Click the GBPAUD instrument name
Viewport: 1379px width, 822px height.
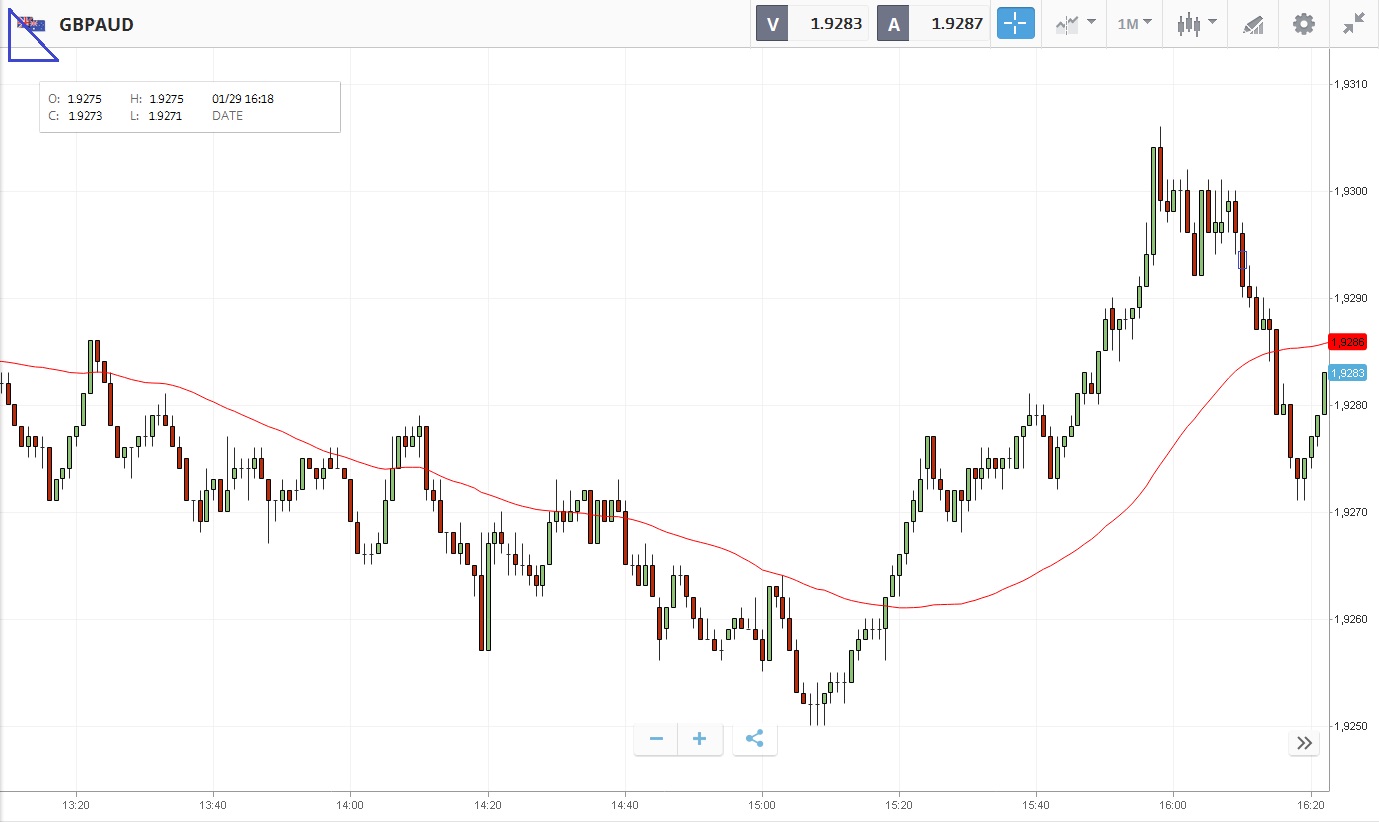point(97,24)
